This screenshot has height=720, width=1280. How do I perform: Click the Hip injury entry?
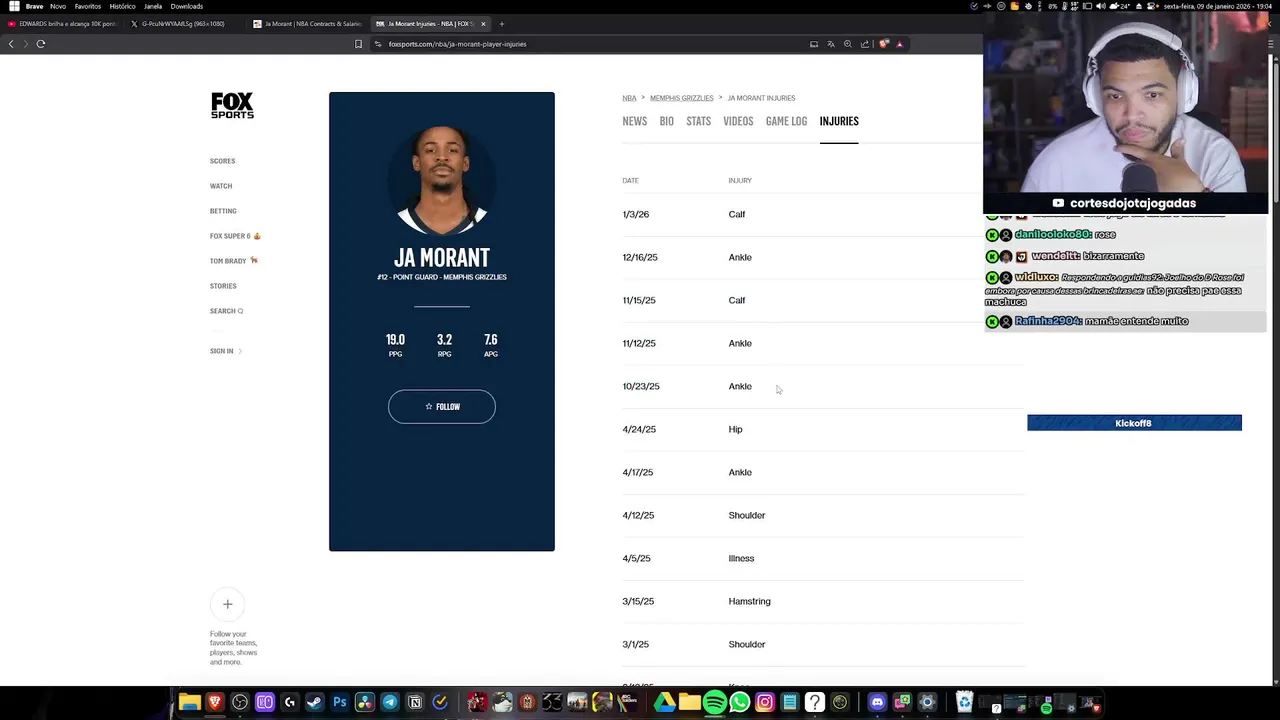click(735, 429)
